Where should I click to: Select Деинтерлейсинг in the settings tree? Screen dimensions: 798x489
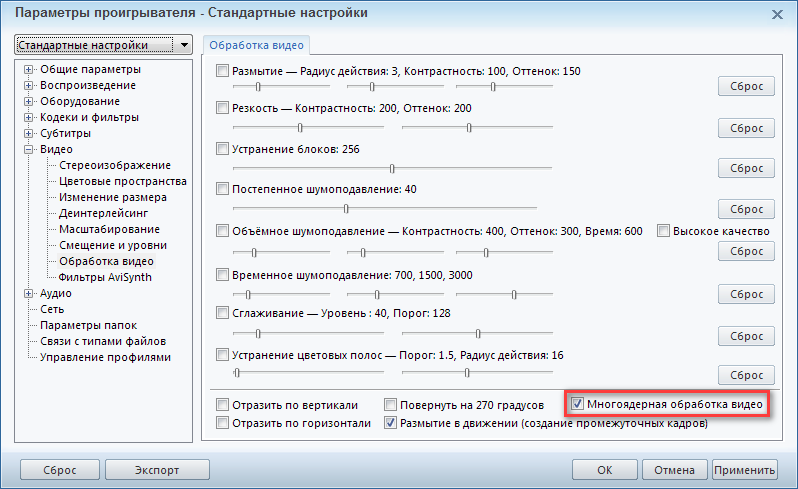[x=103, y=213]
